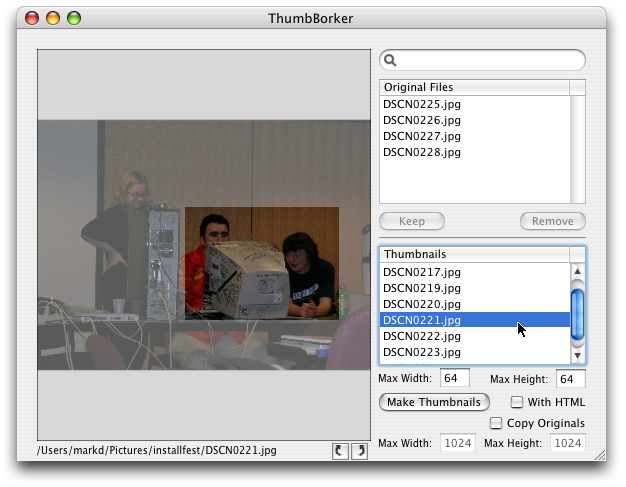The height and width of the screenshot is (487, 626).
Task: Select DSCN0228.jpg in Original Files
Action: 475,152
